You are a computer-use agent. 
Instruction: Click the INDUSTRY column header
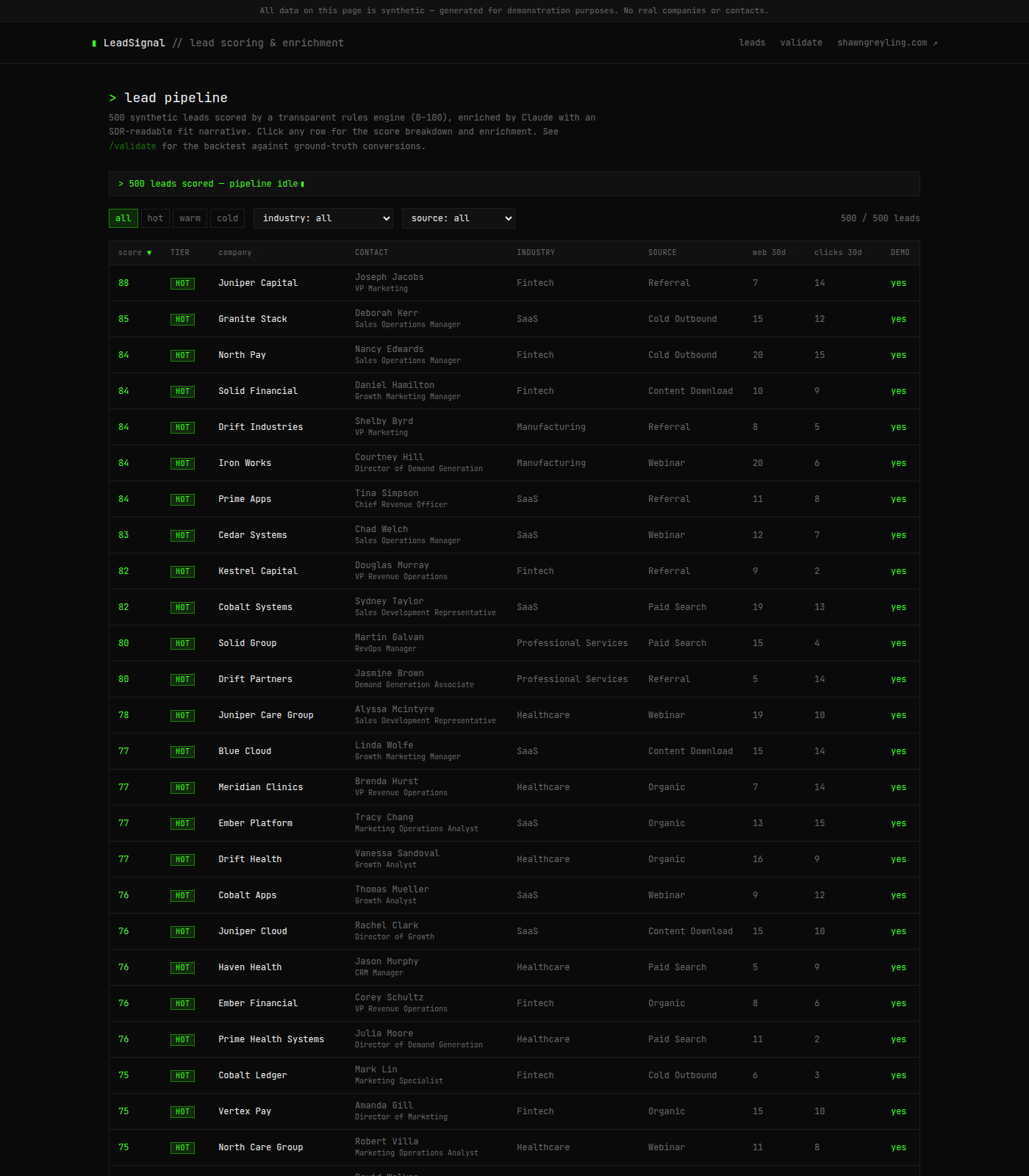coord(536,253)
